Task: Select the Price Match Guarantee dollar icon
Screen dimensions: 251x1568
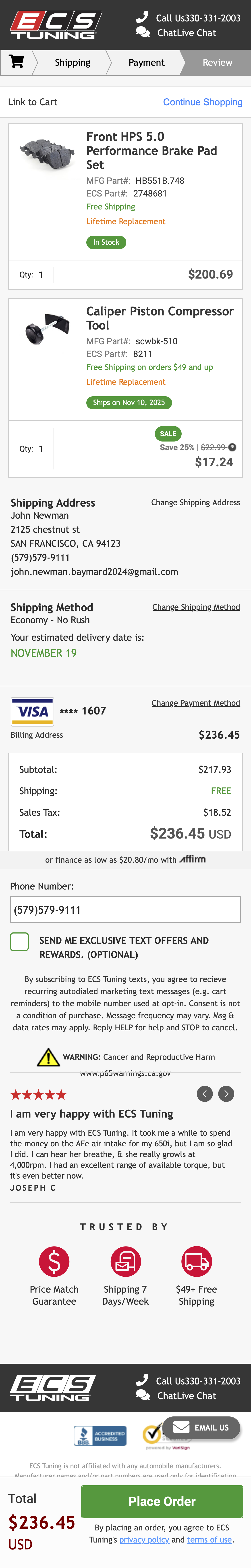Action: pos(54,1261)
